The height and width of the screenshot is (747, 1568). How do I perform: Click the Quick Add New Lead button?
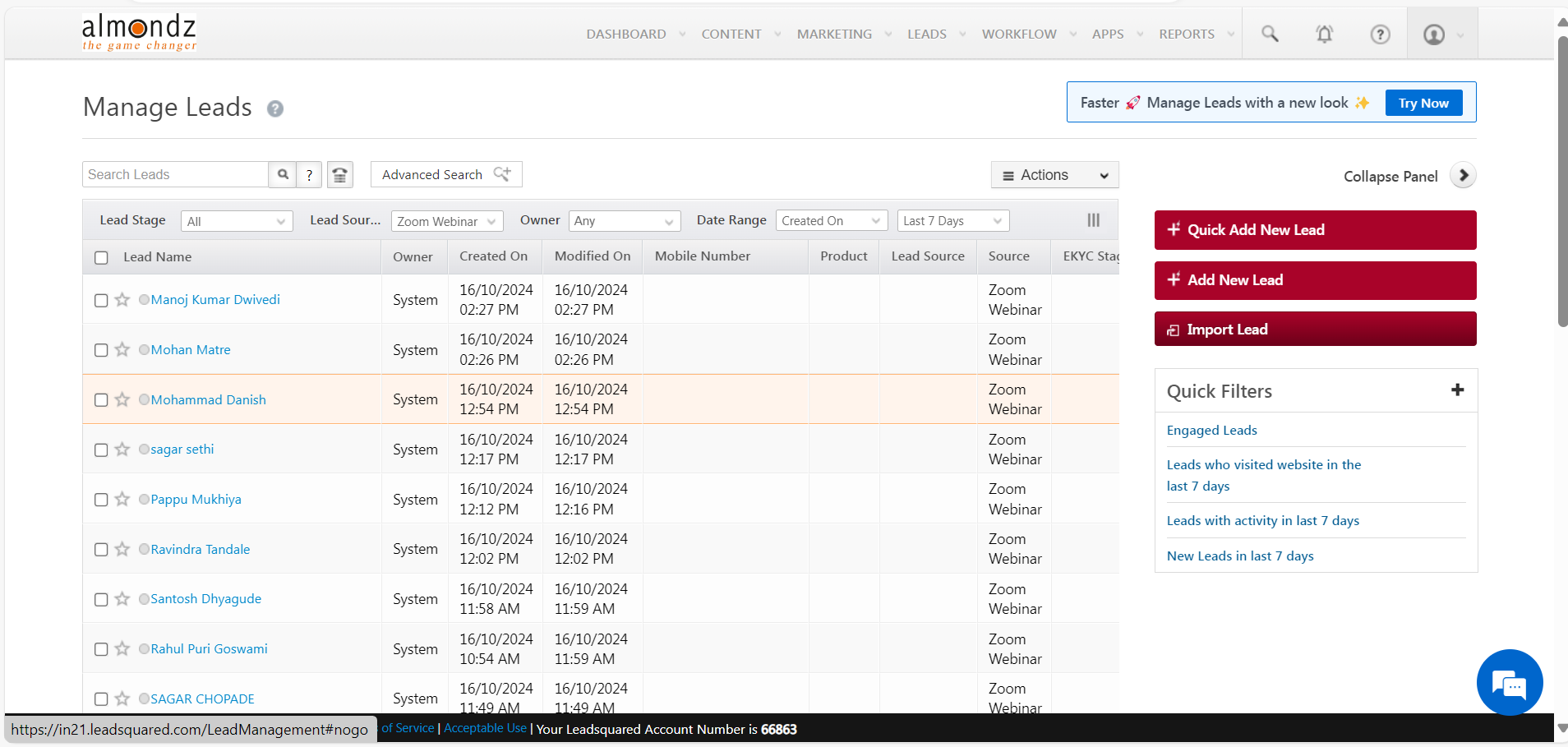point(1315,230)
